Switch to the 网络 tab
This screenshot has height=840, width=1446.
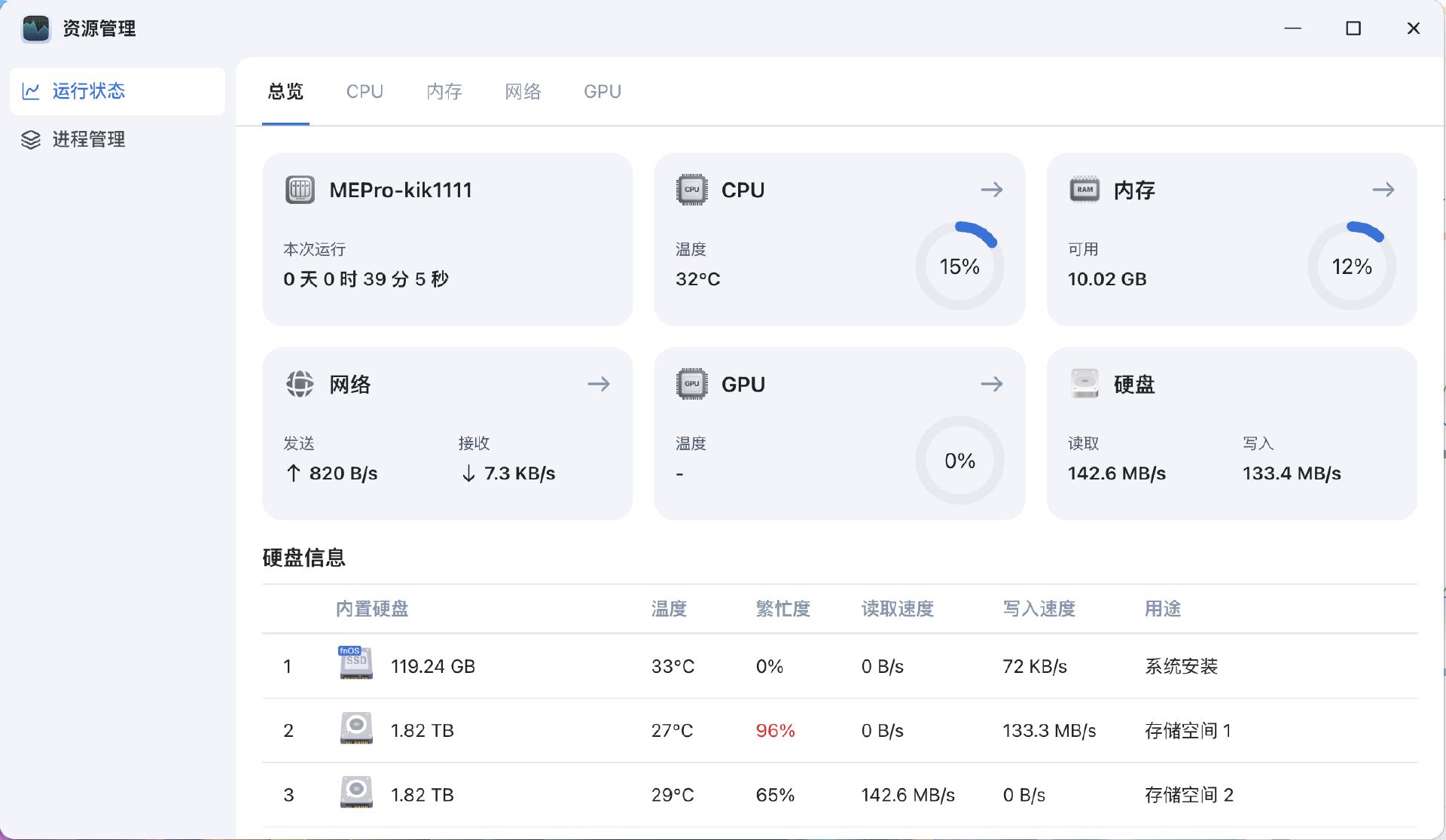click(523, 92)
